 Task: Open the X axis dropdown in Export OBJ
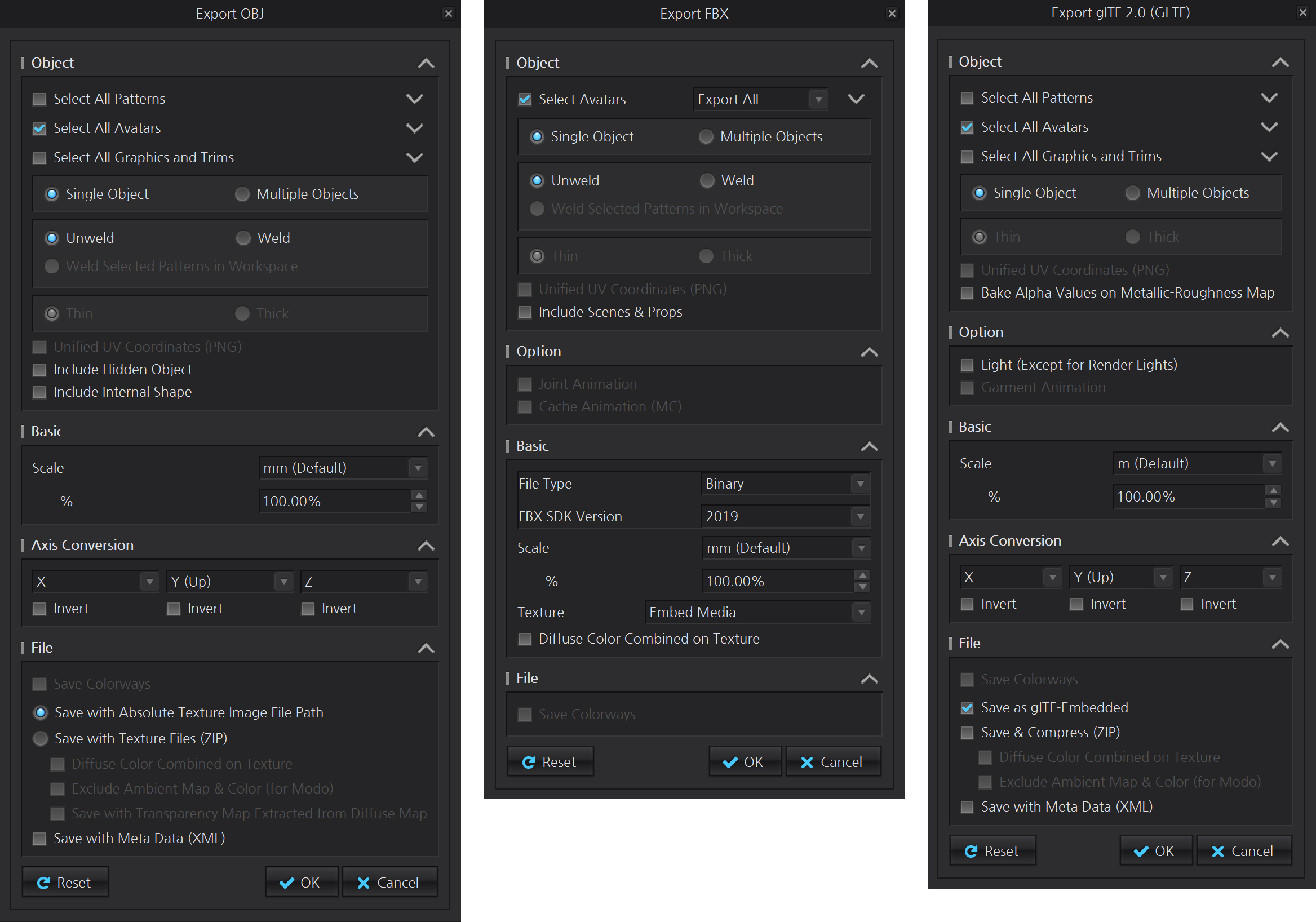pos(96,582)
